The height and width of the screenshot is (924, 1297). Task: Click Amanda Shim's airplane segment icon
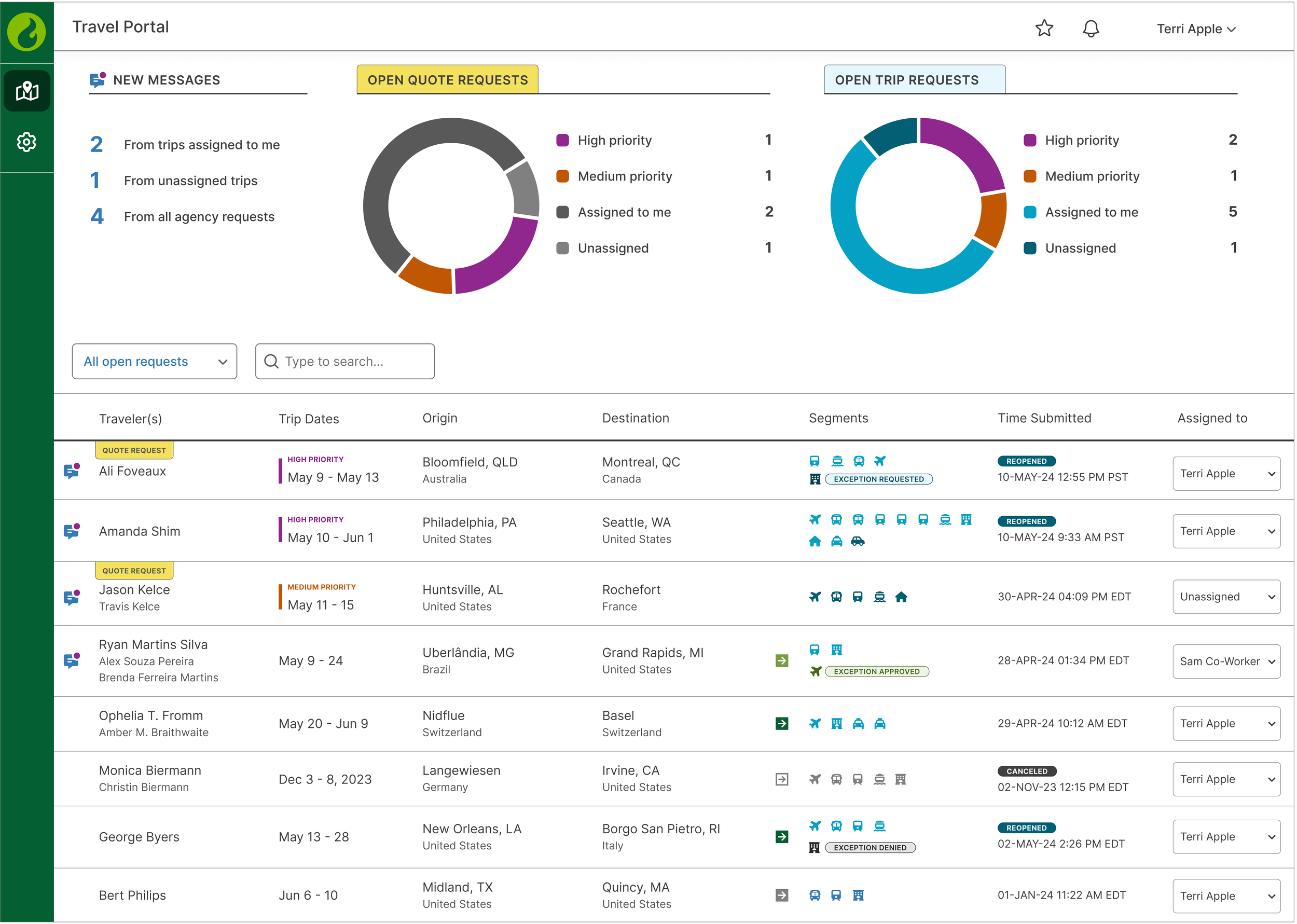[815, 519]
